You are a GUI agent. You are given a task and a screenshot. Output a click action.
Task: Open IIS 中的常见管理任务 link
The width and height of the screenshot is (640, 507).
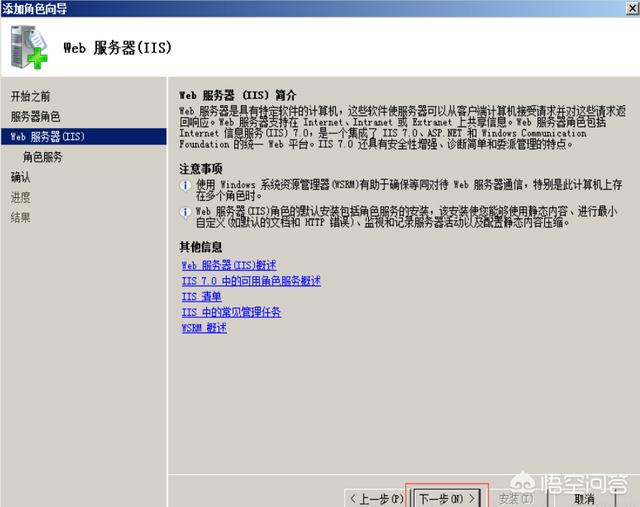pos(231,312)
